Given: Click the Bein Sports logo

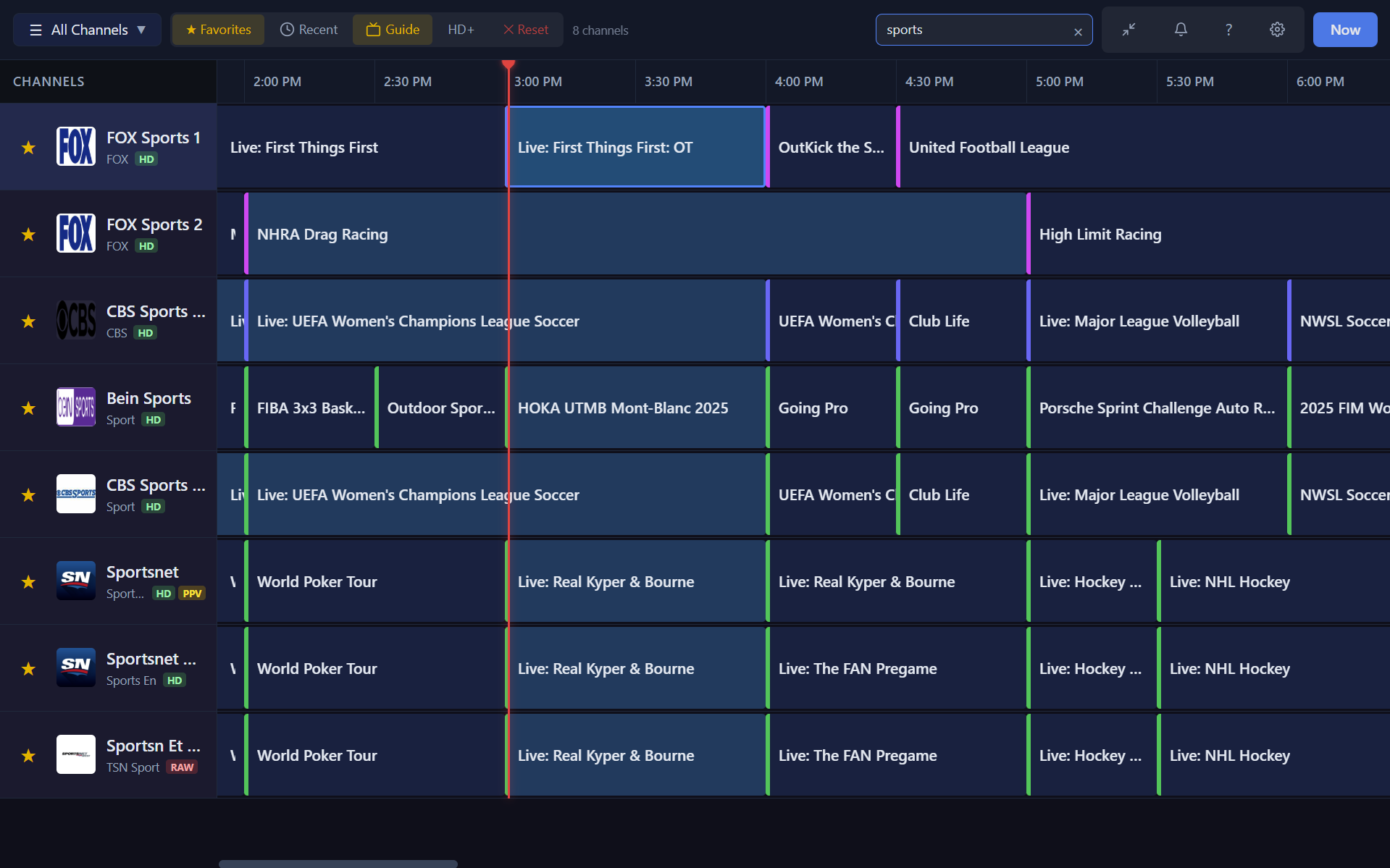Looking at the screenshot, I should 76,407.
